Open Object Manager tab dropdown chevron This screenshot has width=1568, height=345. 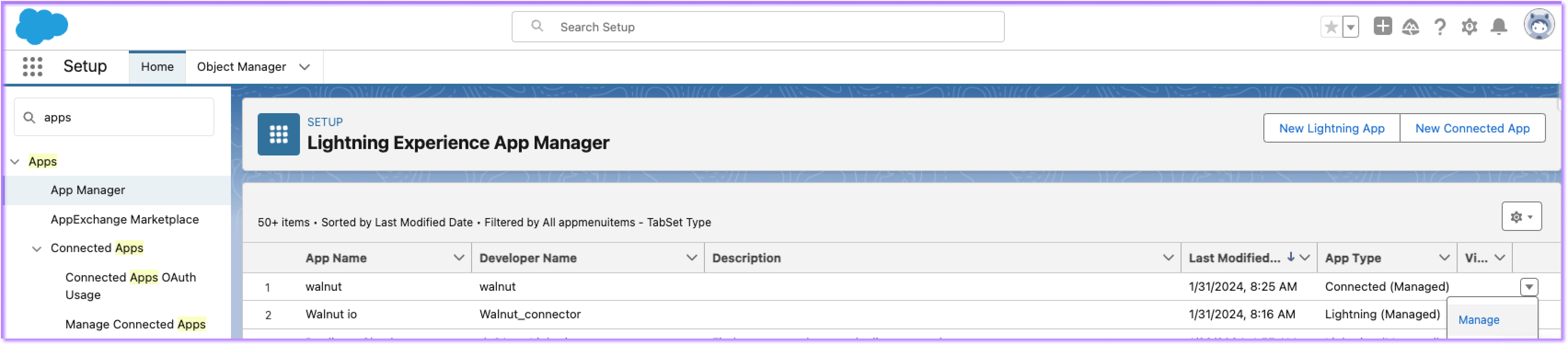click(304, 67)
